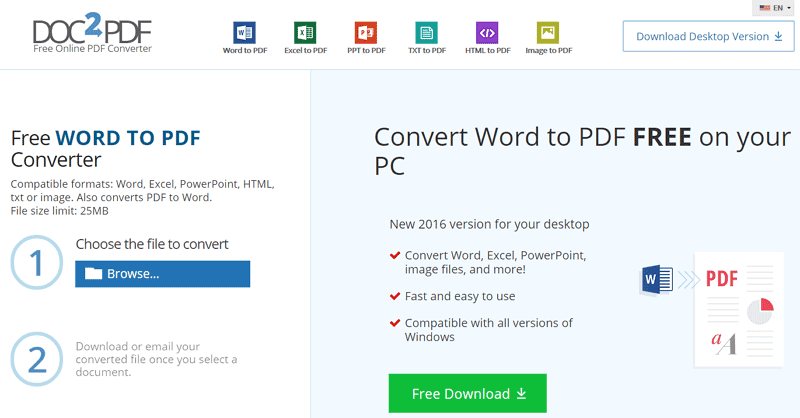This screenshot has width=800, height=418.
Task: Click the green Free Download button
Action: pyautogui.click(x=467, y=394)
